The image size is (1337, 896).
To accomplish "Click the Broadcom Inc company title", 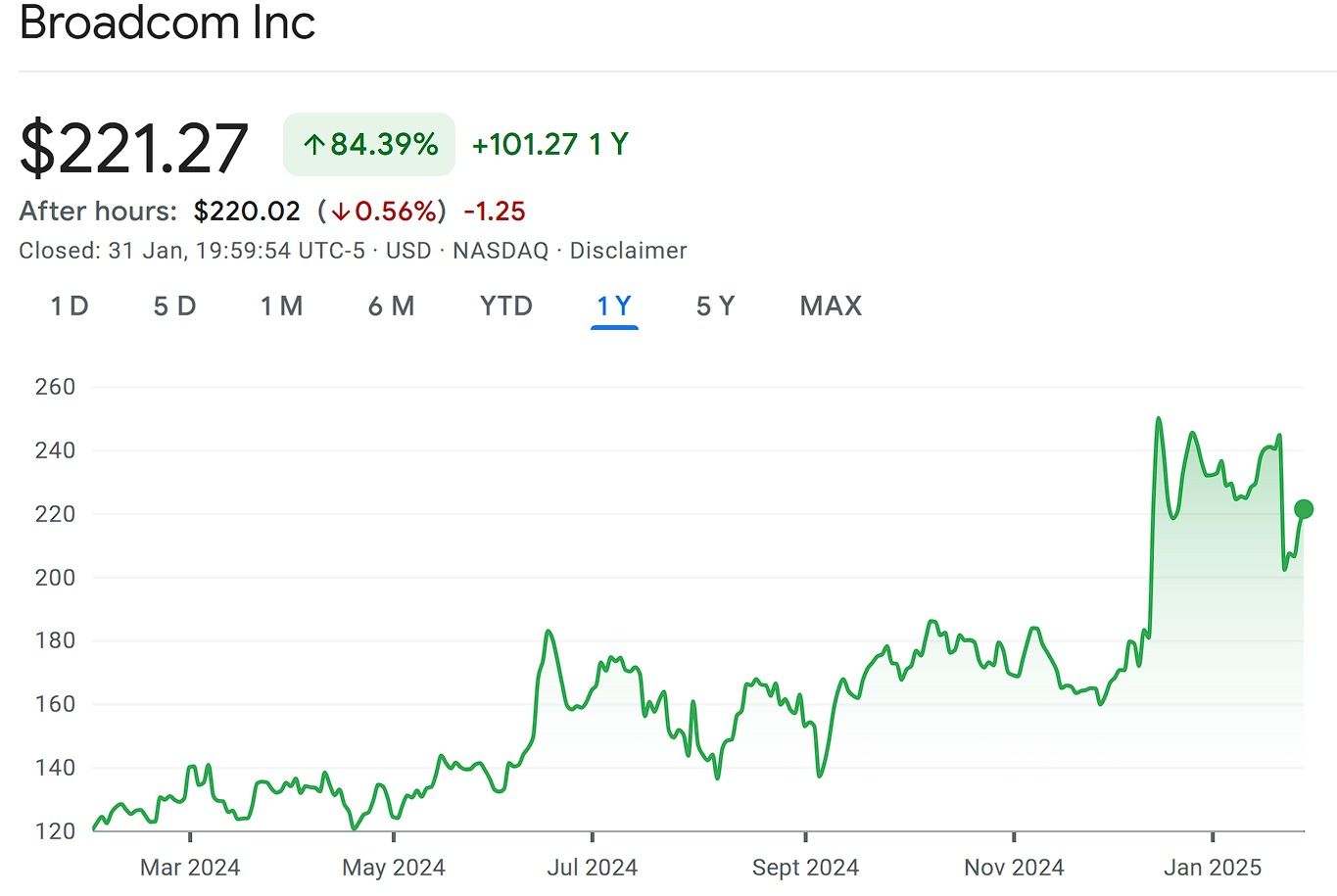I will click(x=167, y=23).
